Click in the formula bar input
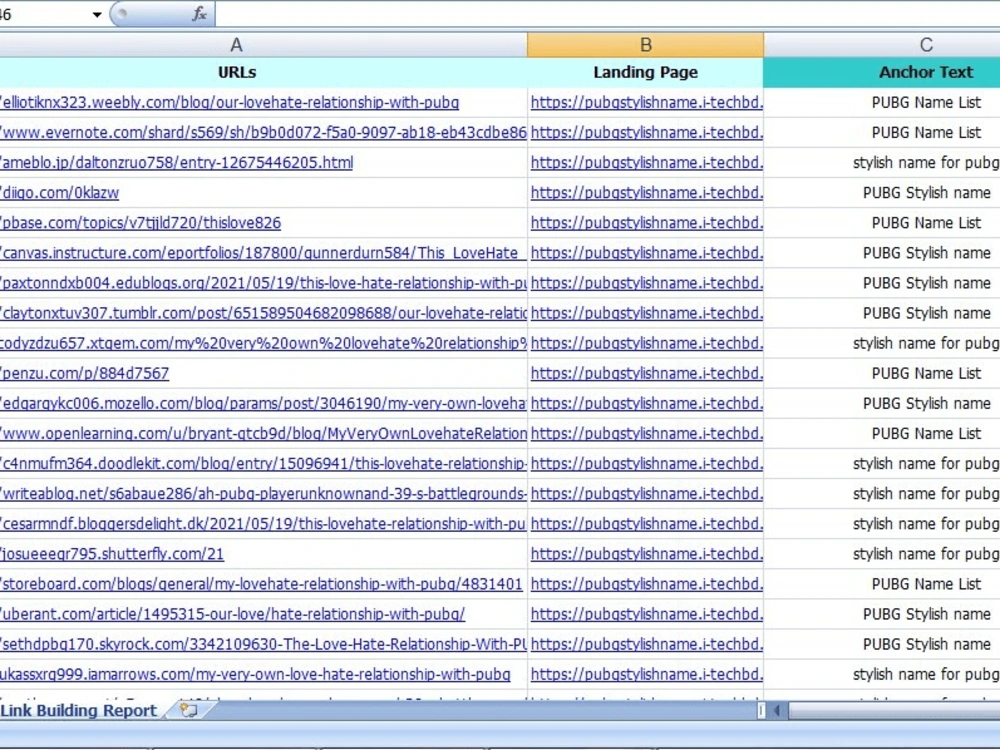This screenshot has height=750, width=1000. 607,14
